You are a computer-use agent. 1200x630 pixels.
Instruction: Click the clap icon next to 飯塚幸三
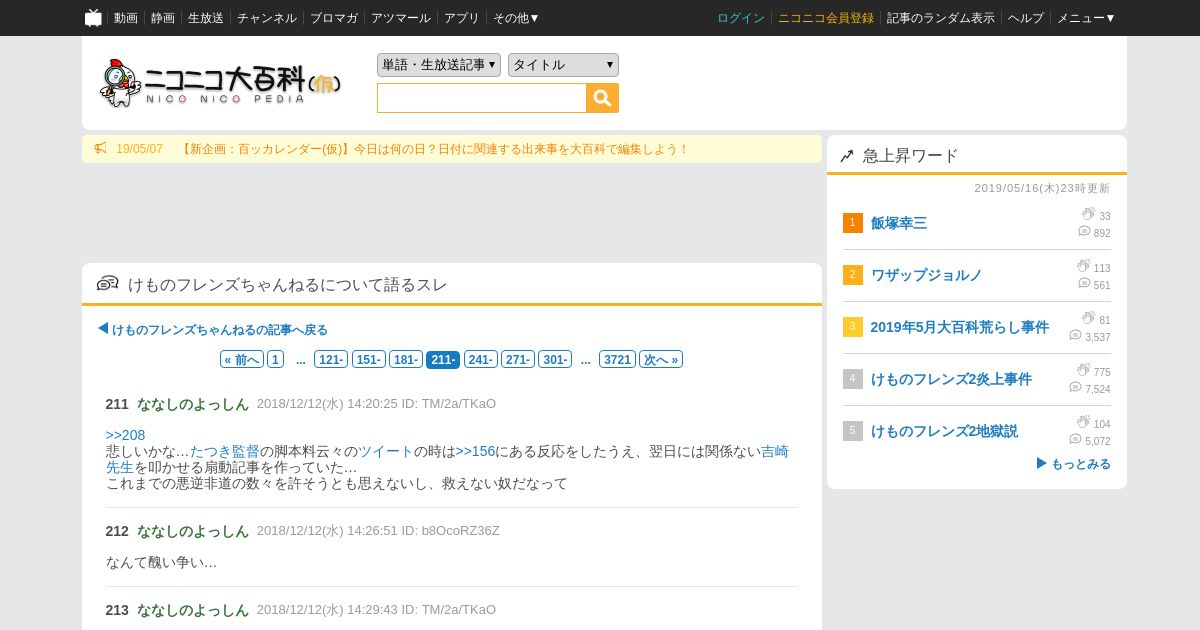[1088, 214]
